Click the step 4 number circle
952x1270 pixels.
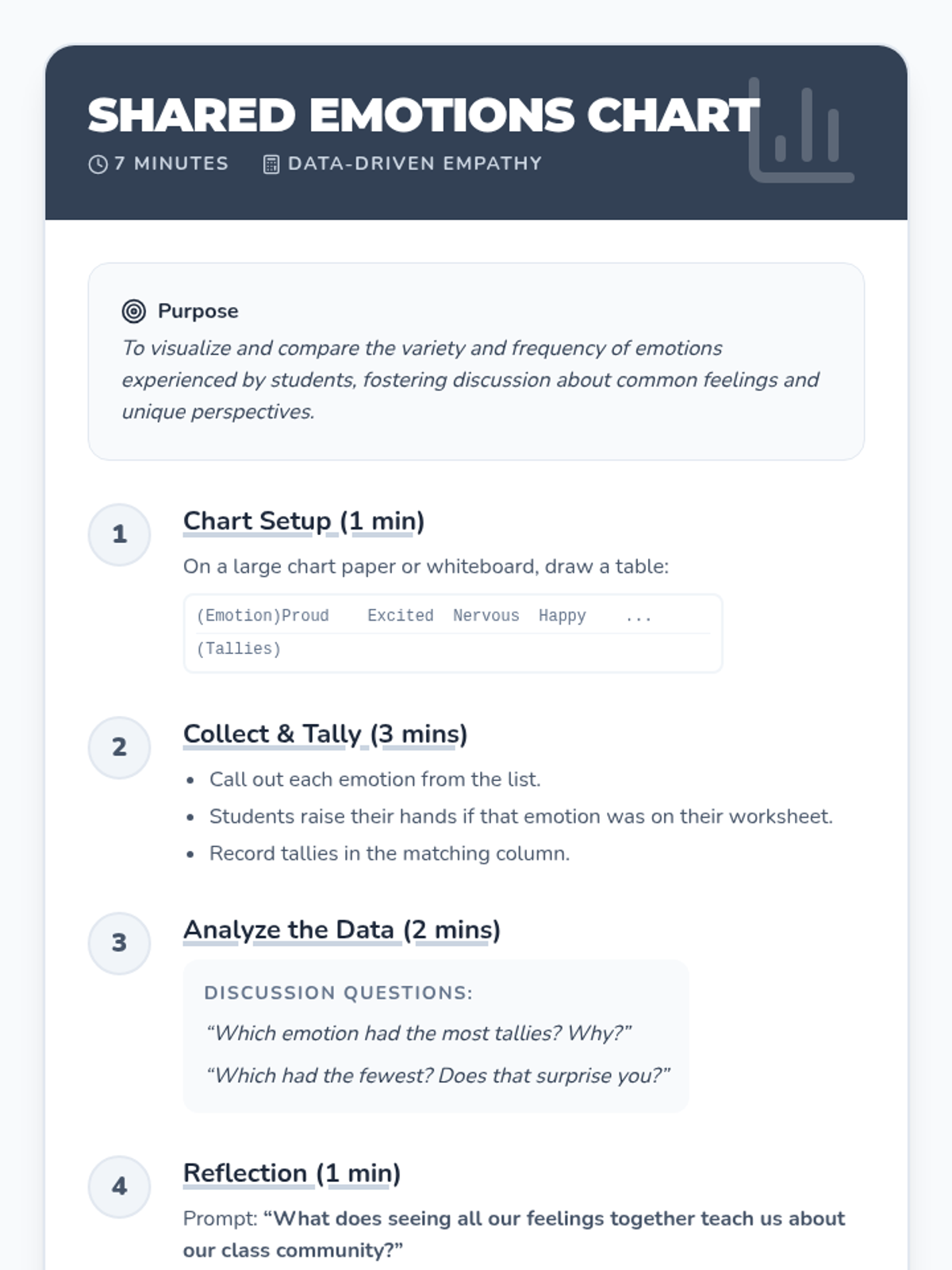(x=119, y=1186)
